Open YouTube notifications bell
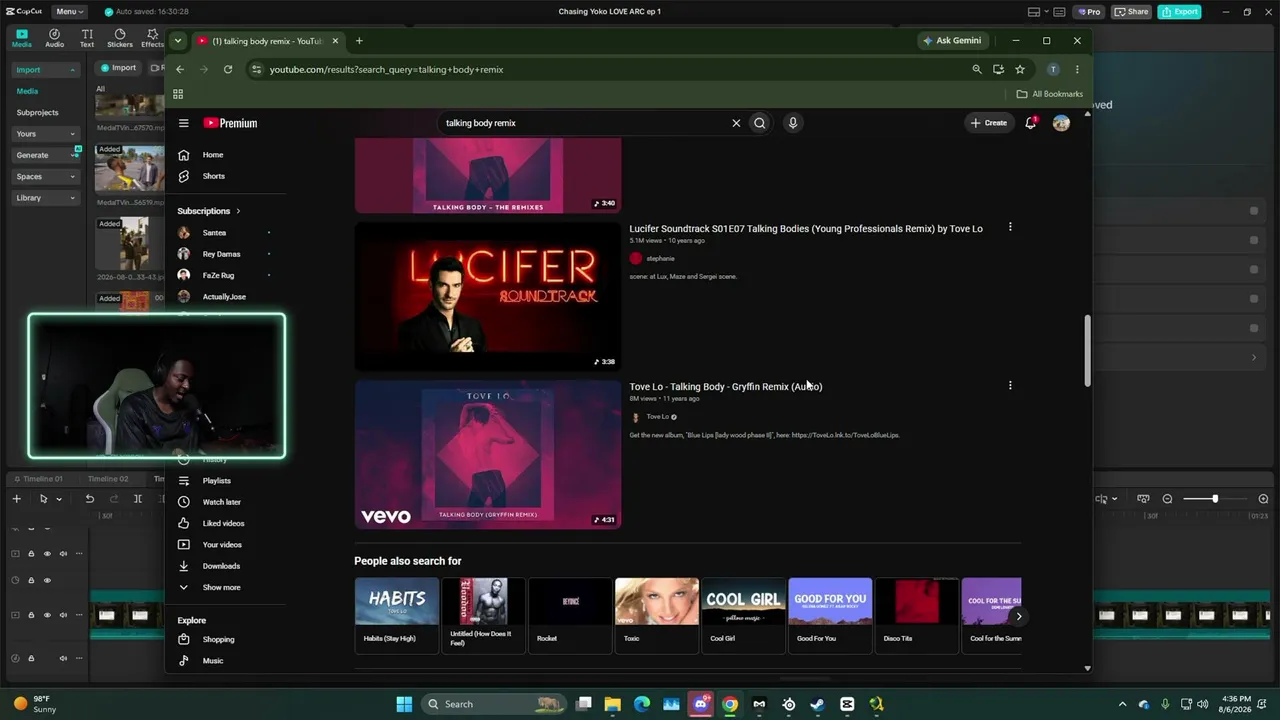Image resolution: width=1280 pixels, height=720 pixels. (x=1030, y=123)
